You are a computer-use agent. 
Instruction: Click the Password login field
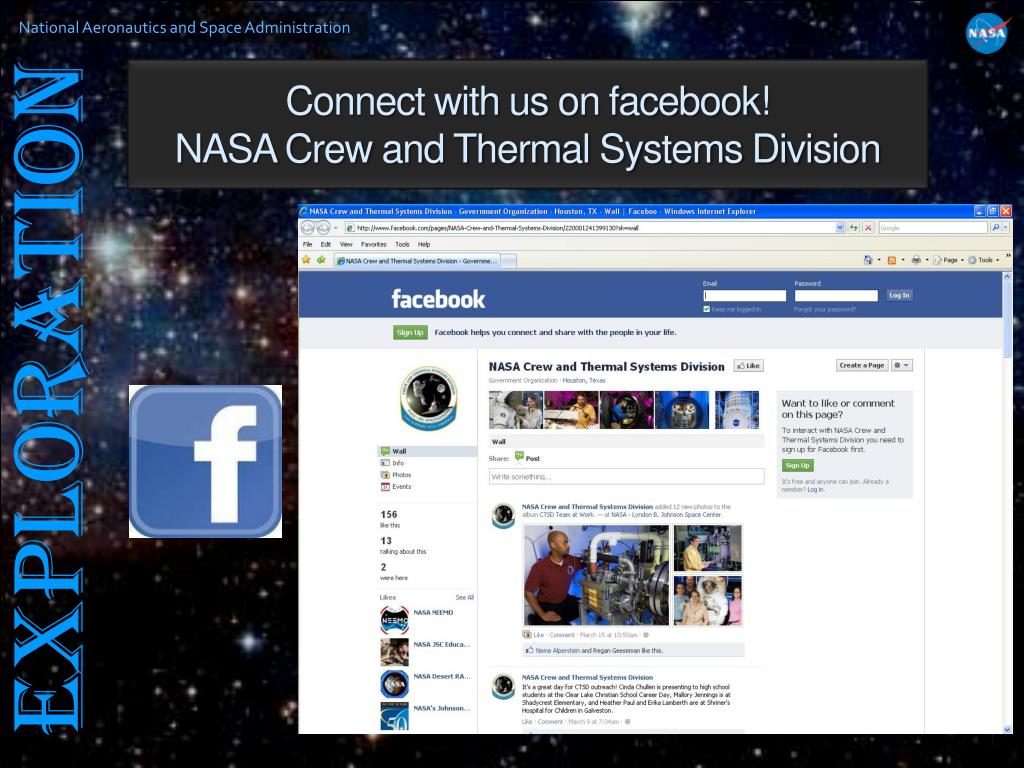click(836, 296)
